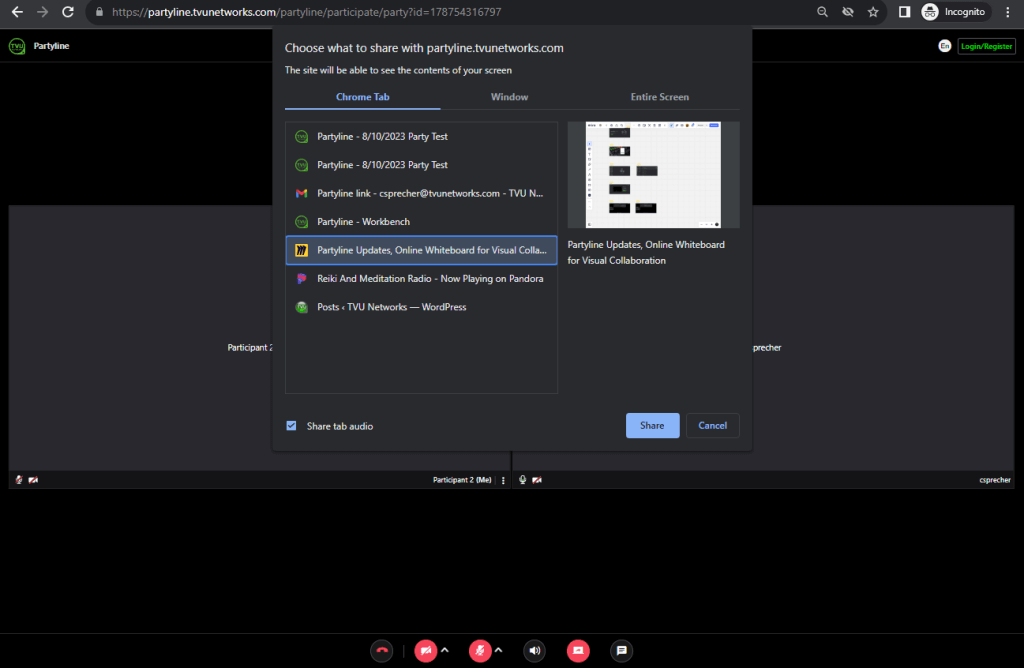
Task: Toggle the browser side panel icon
Action: point(904,12)
